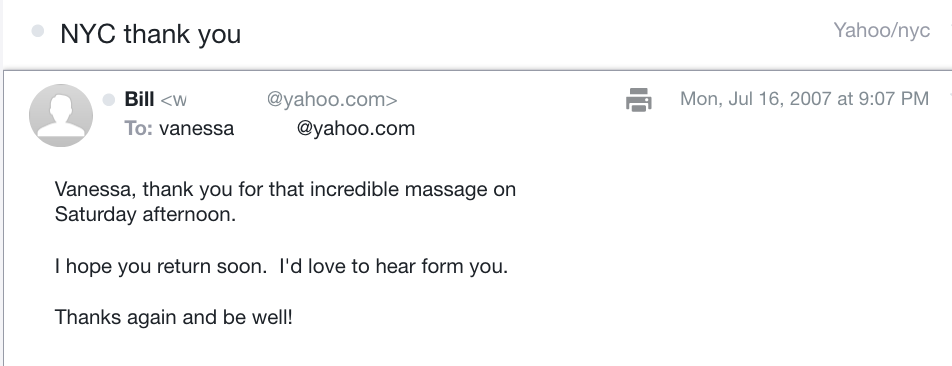The image size is (952, 366).
Task: Click the blank gap inside Bill's address
Action: click(x=226, y=100)
